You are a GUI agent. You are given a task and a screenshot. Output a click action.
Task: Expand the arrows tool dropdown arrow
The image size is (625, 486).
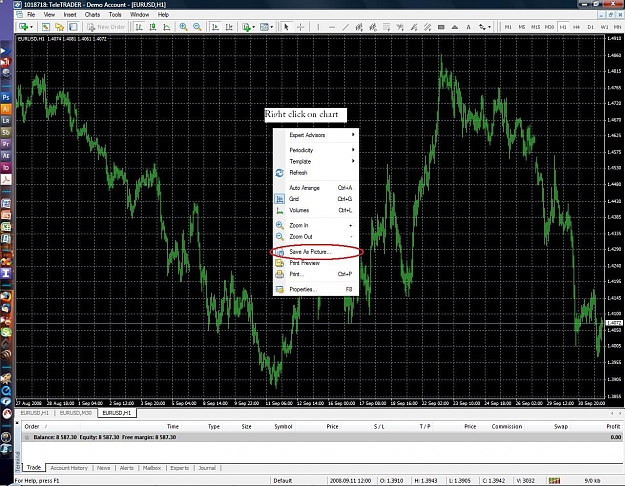click(489, 27)
